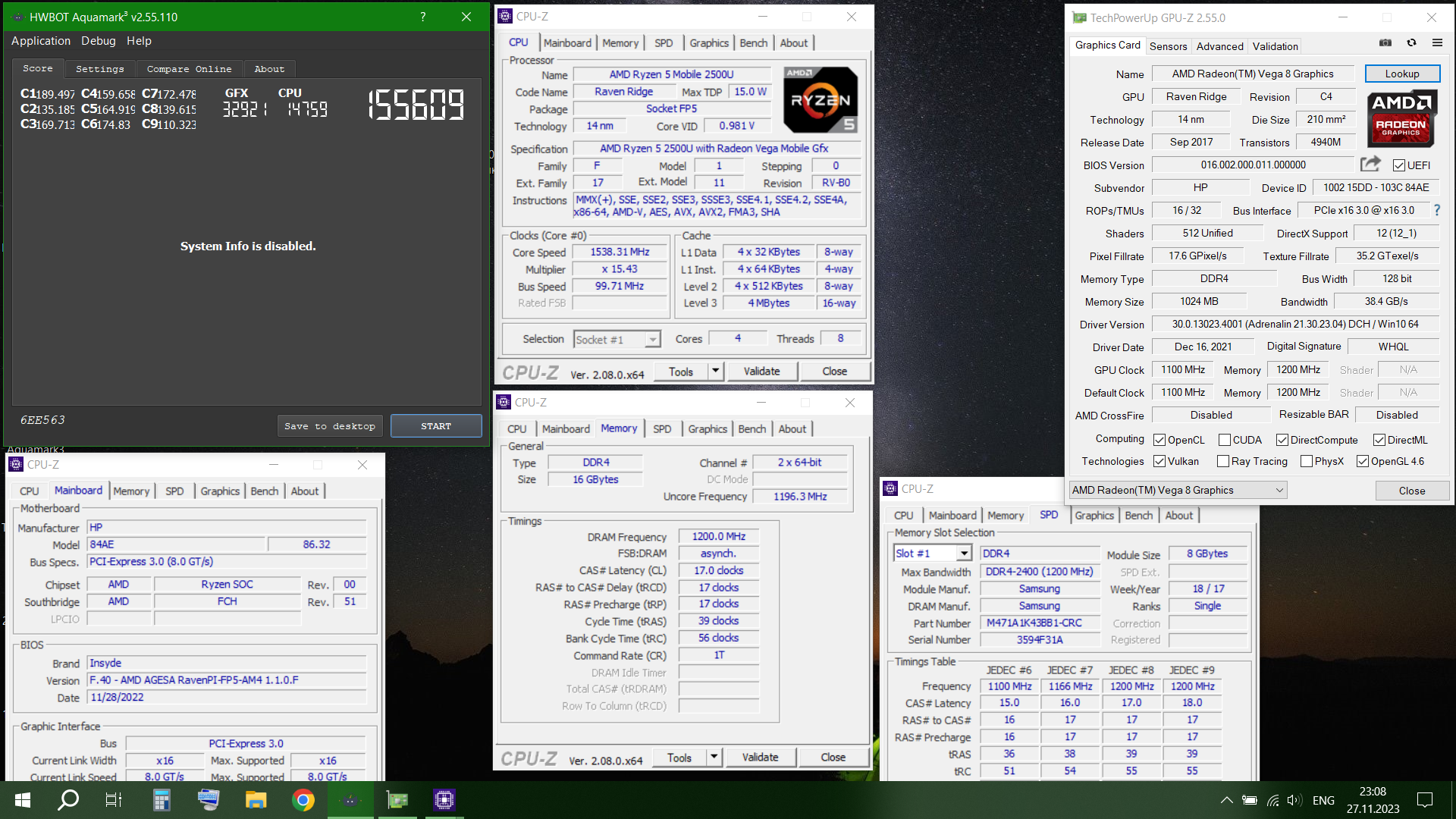Toggle the UEFI checkbox

(x=1399, y=165)
